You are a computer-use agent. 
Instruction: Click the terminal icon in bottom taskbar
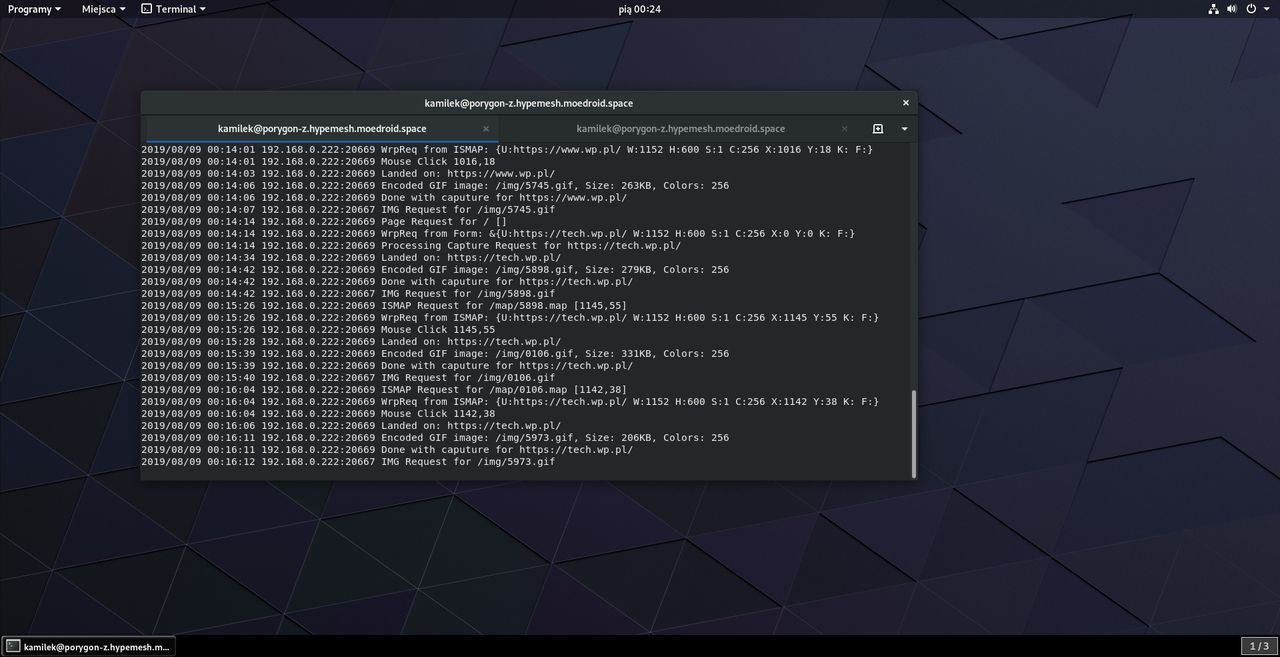point(12,647)
